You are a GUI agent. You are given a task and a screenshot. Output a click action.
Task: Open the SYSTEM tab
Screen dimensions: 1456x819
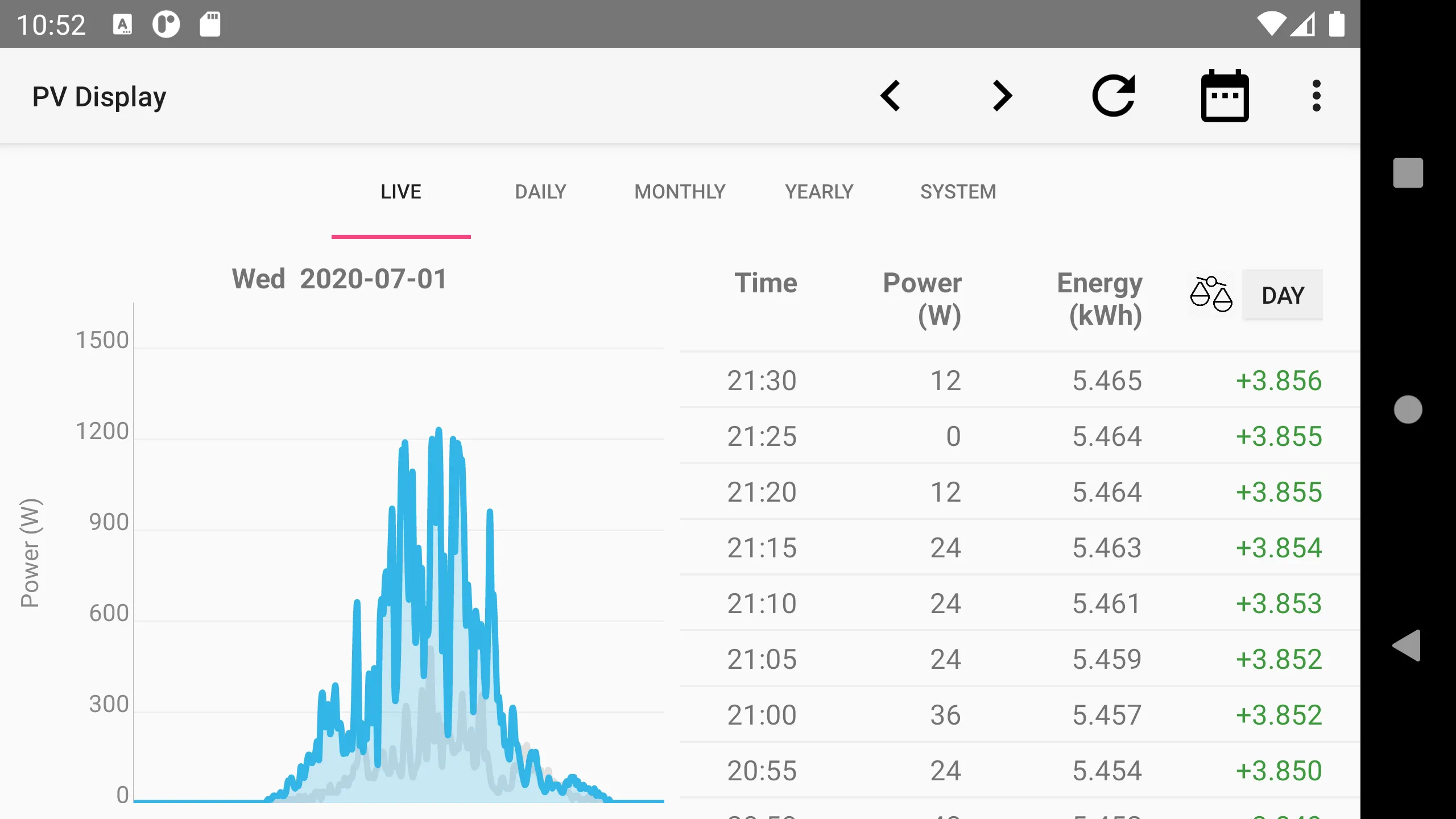958,192
